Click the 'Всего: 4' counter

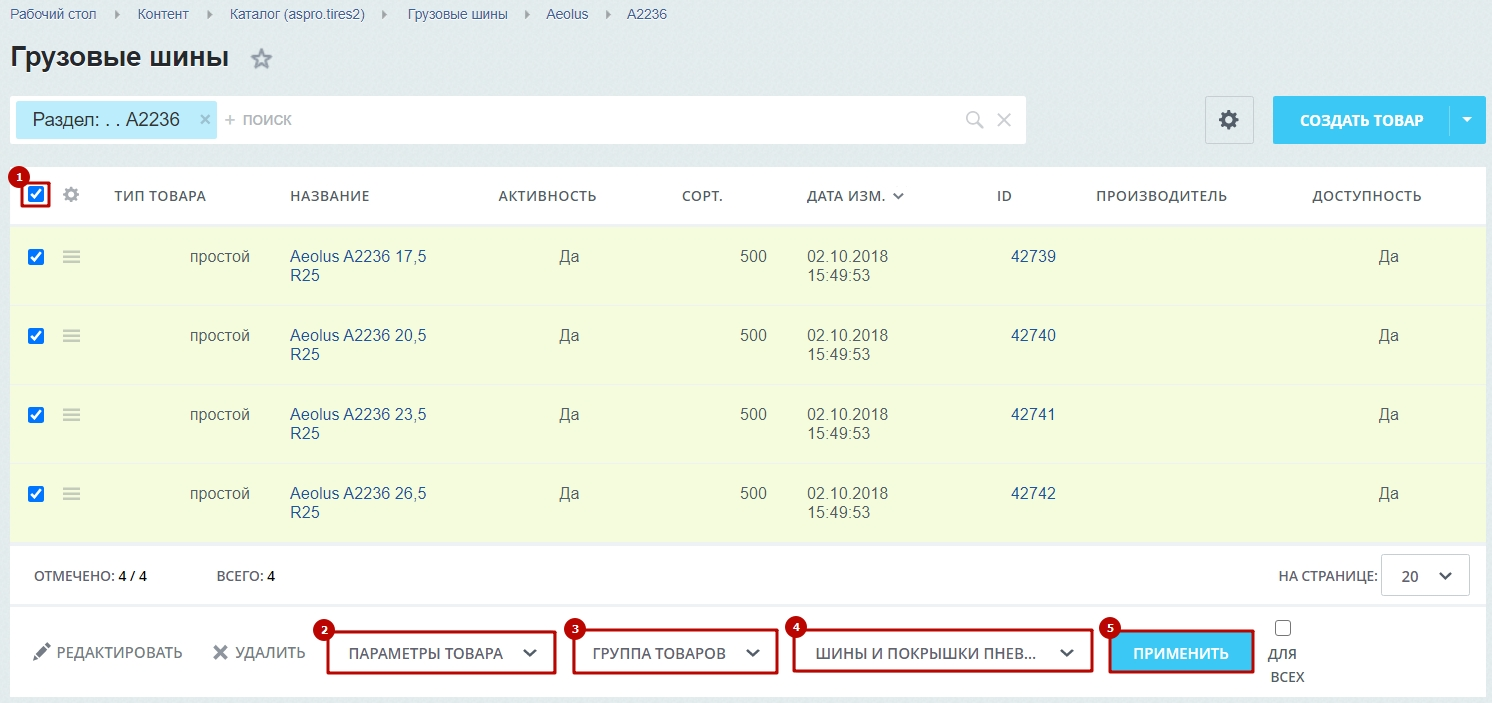(246, 576)
